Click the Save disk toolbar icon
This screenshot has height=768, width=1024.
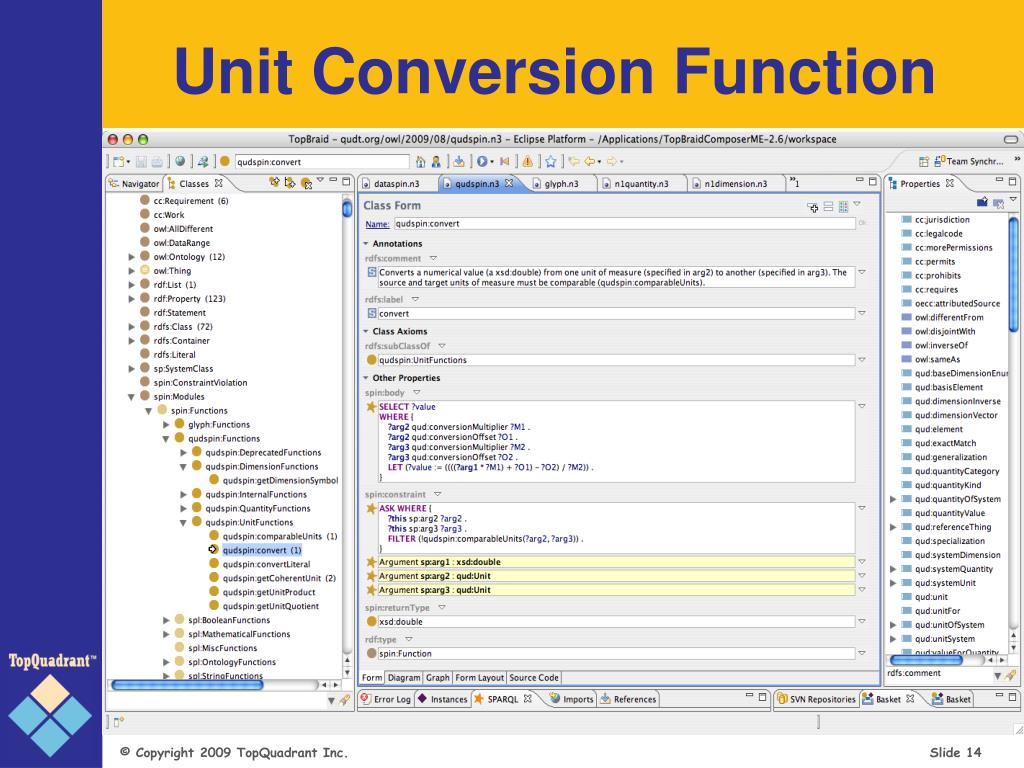pyautogui.click(x=141, y=161)
